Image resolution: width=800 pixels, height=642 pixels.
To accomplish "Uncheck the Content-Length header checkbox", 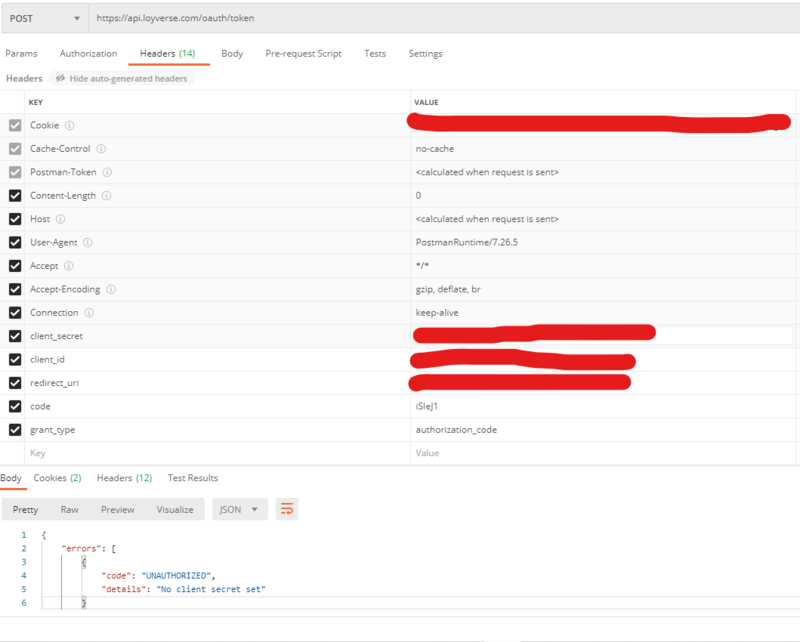I will 14,196.
